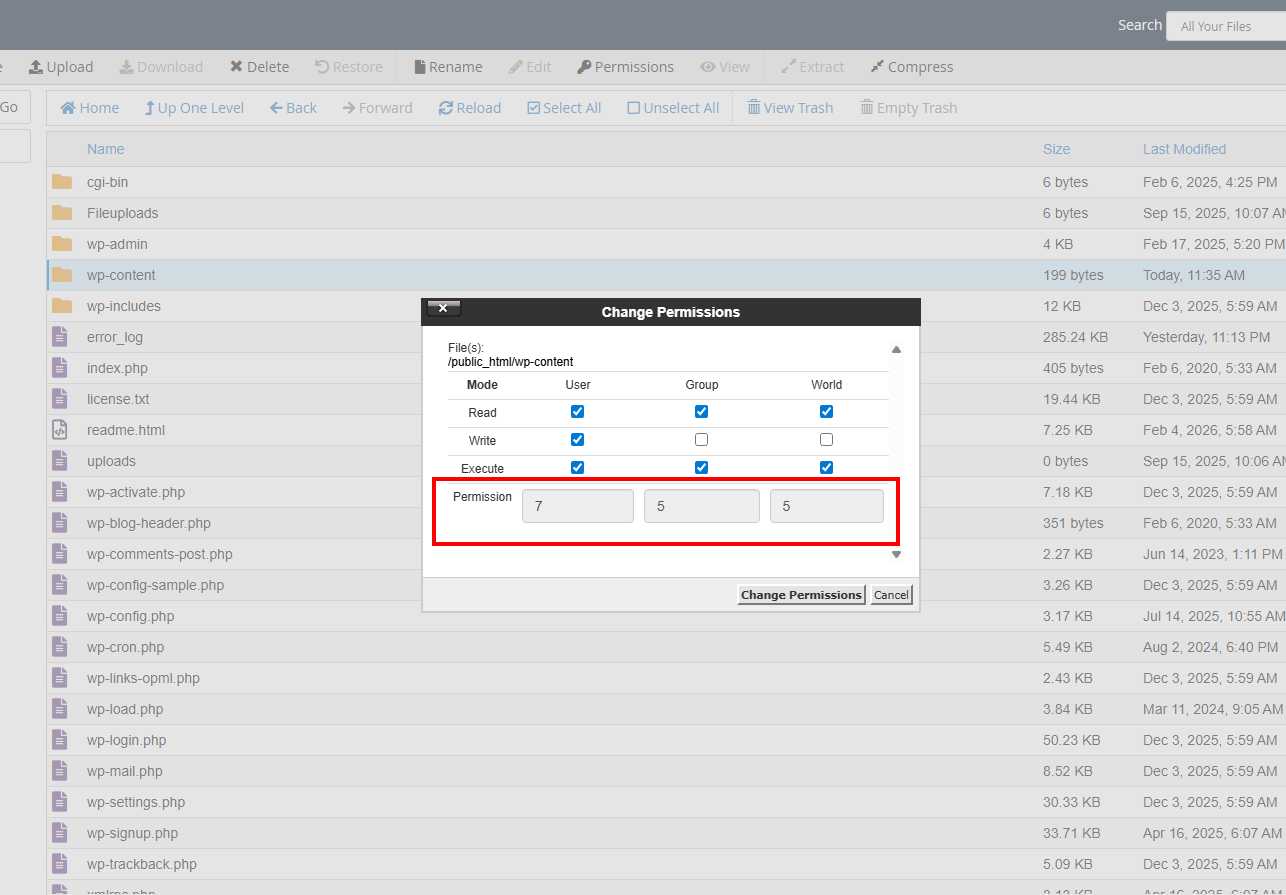This screenshot has height=895, width=1286.
Task: Click the World permission value field
Action: coord(827,506)
